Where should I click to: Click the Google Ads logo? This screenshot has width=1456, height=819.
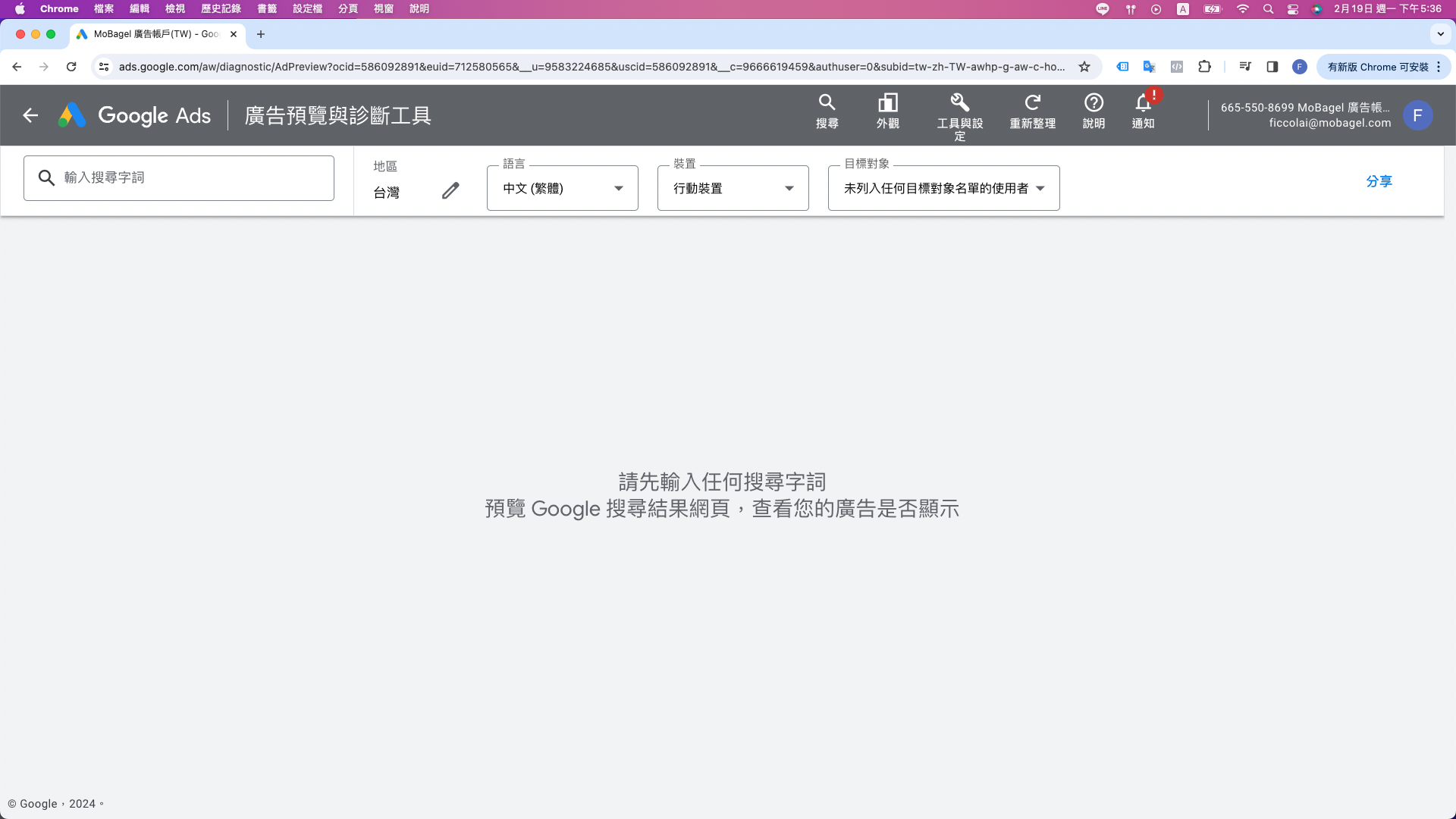135,115
